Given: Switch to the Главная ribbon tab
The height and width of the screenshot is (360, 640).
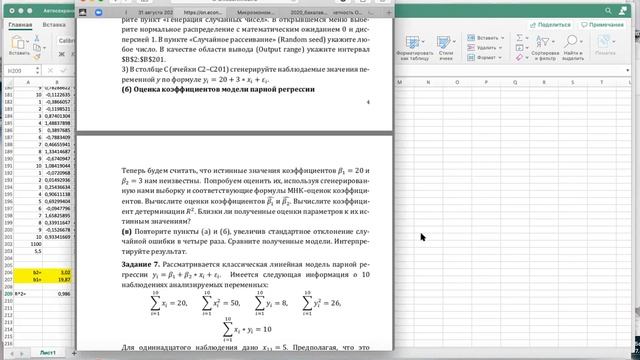Looking at the screenshot, I should tap(20, 25).
